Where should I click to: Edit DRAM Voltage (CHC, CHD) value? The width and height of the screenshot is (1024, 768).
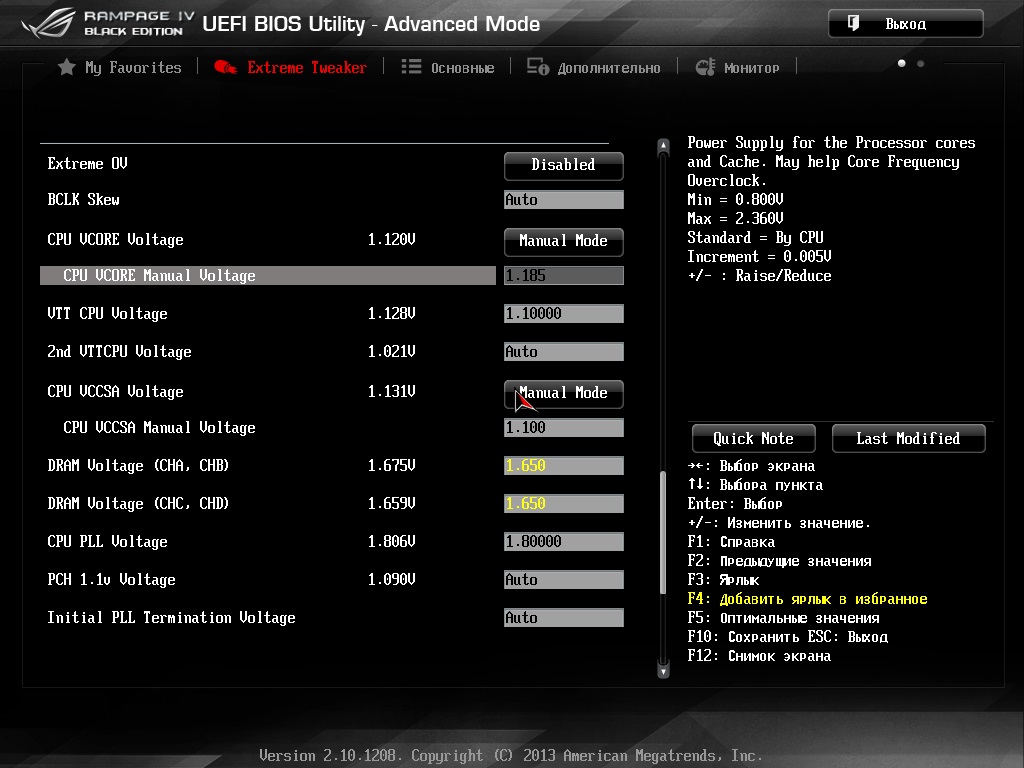click(x=564, y=504)
